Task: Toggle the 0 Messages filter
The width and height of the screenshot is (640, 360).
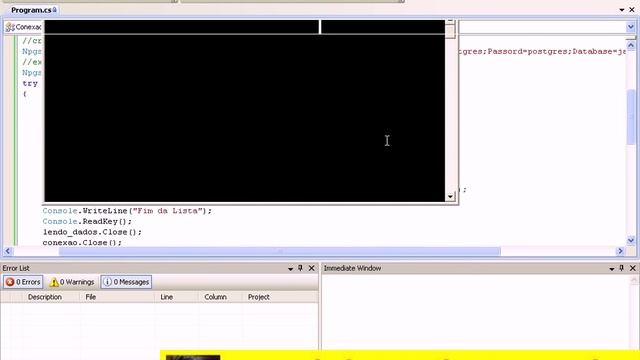Action: pos(126,282)
